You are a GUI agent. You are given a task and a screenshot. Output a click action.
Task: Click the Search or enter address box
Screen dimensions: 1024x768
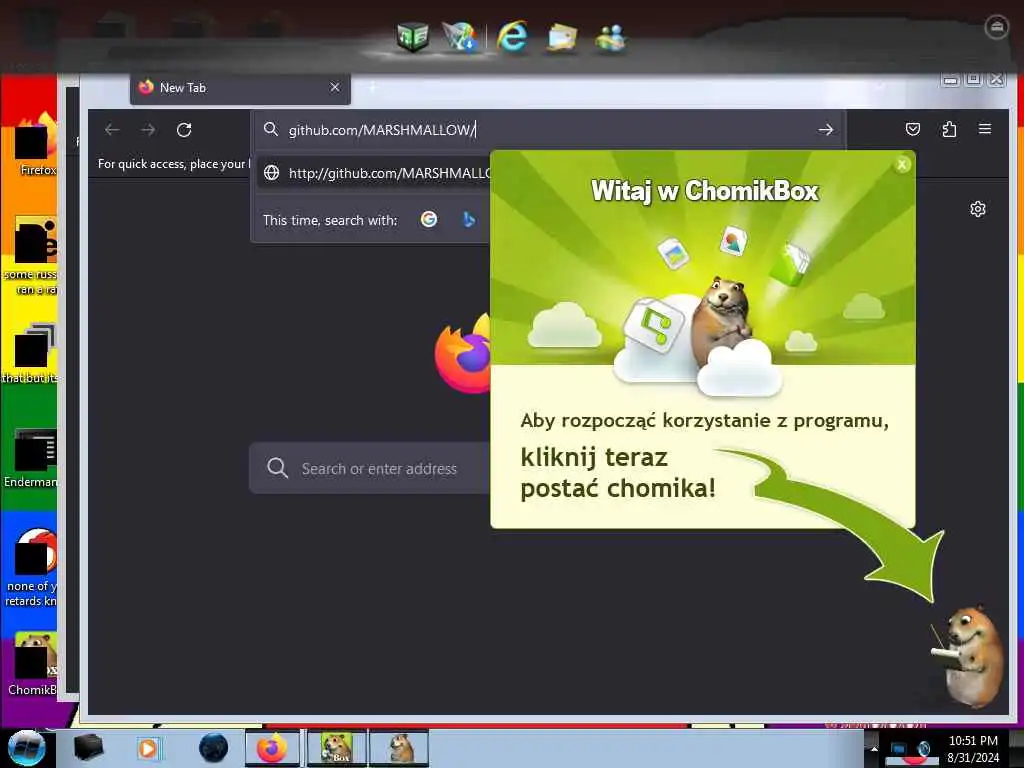[370, 468]
